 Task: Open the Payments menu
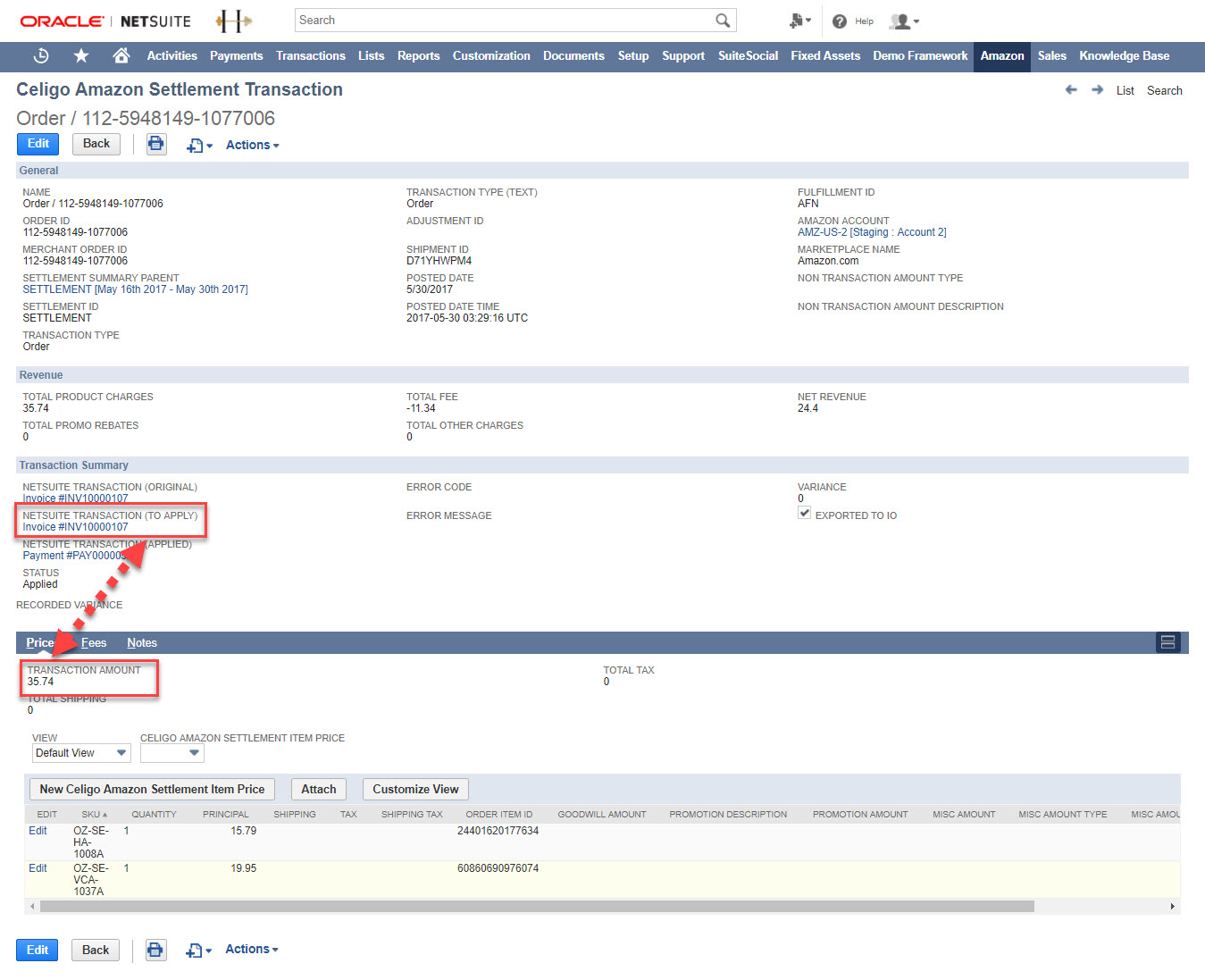[x=236, y=55]
